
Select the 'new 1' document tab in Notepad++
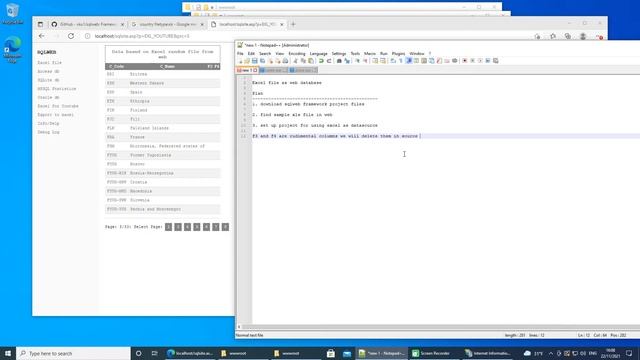pos(247,70)
